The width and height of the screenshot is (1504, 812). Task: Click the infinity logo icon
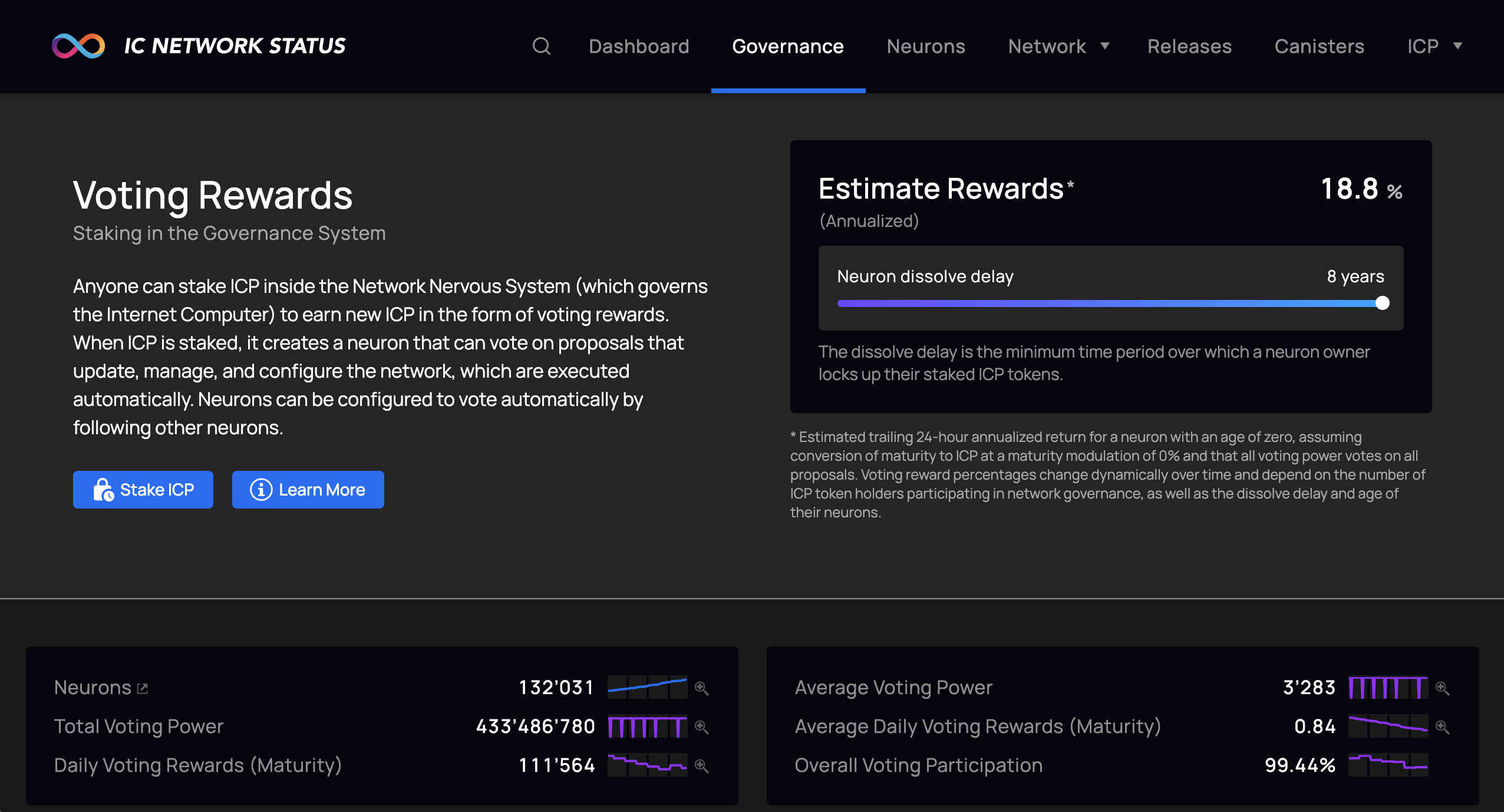(x=78, y=46)
